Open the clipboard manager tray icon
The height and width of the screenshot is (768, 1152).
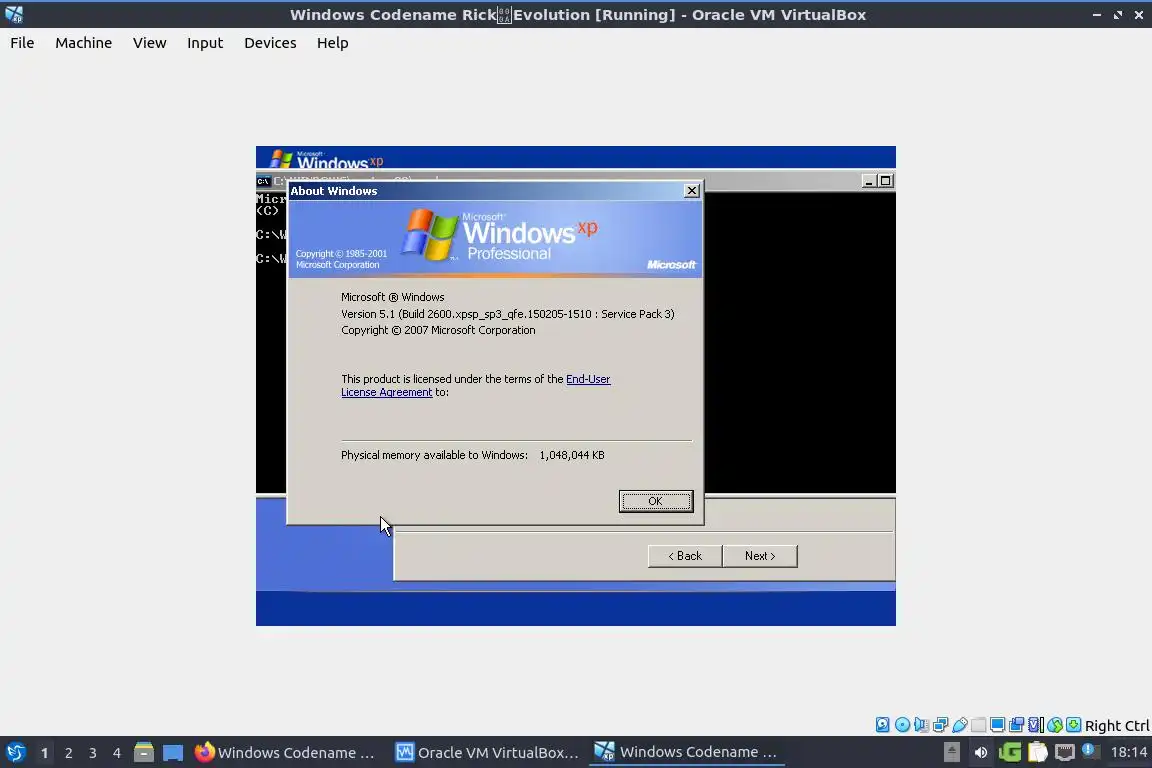1037,752
